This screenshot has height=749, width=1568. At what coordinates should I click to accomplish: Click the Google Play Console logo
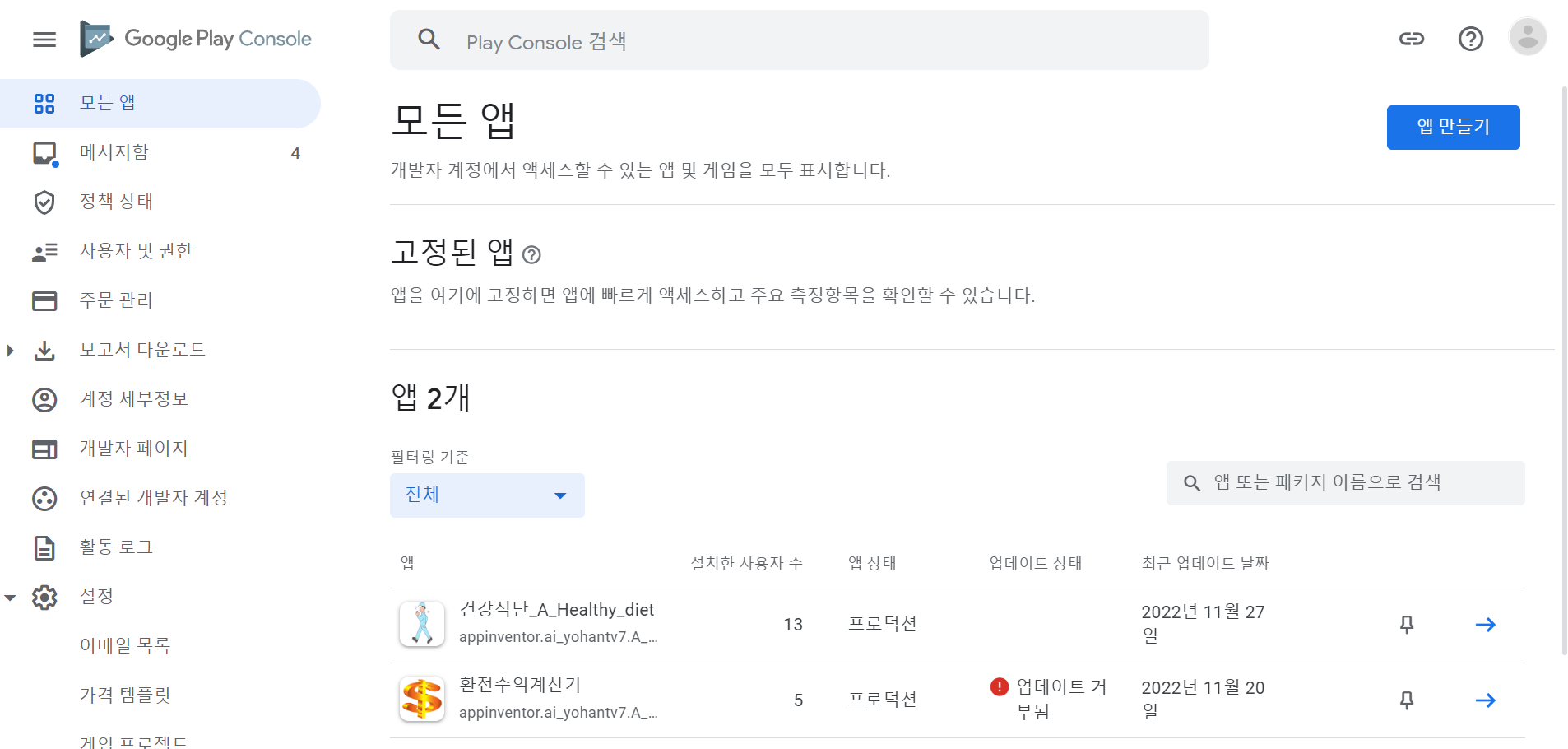tap(196, 39)
